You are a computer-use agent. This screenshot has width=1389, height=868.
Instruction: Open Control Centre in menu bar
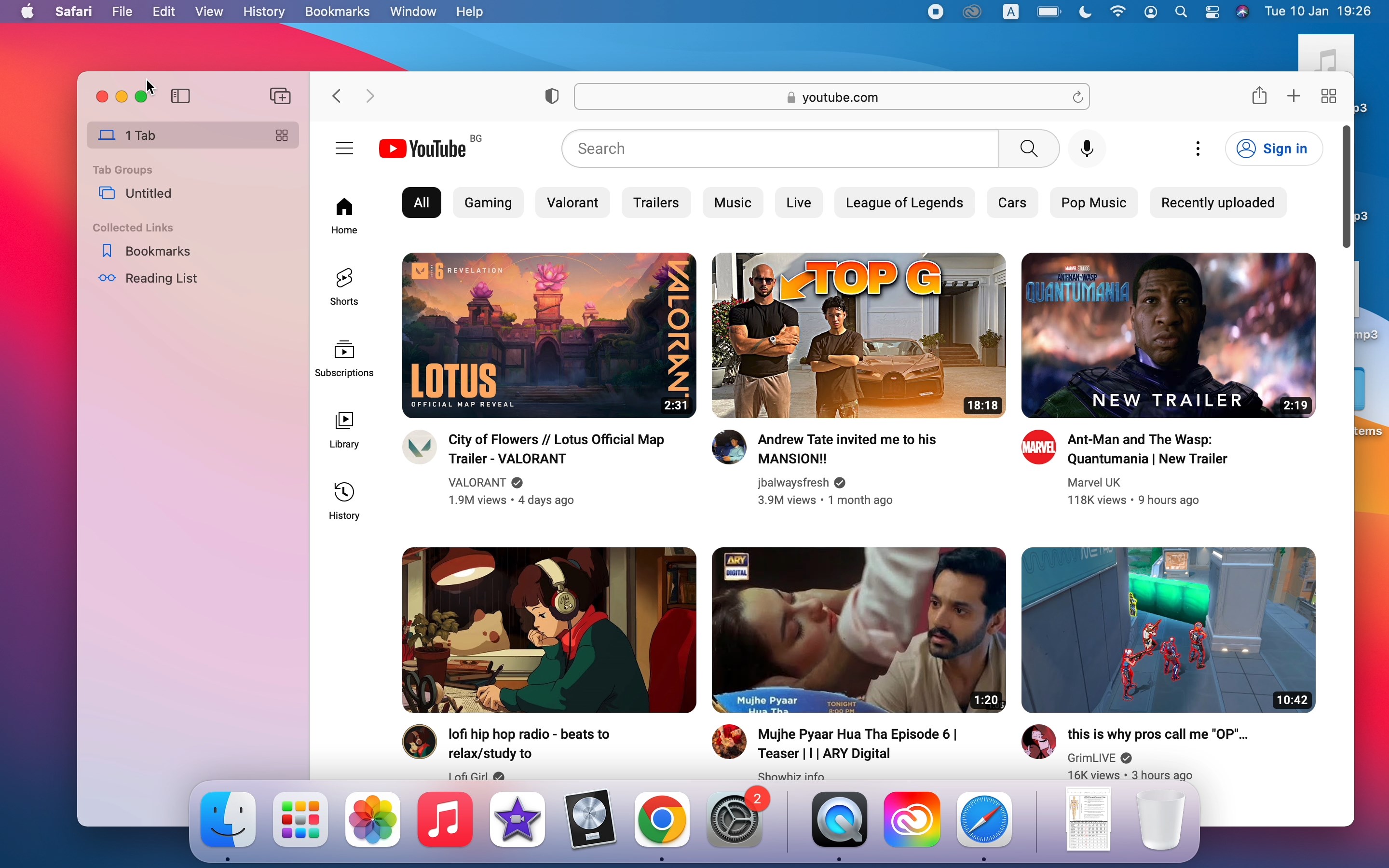pos(1212,12)
